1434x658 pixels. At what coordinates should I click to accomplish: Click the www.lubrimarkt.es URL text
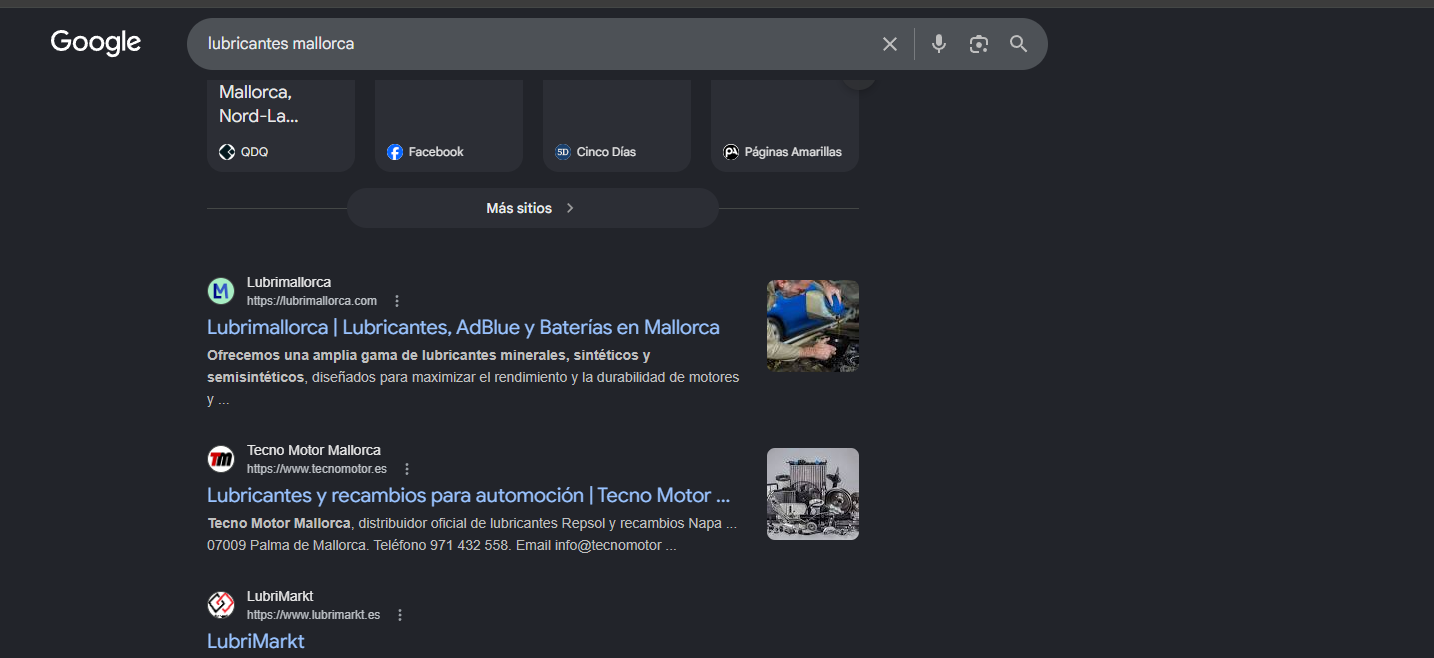pyautogui.click(x=314, y=615)
